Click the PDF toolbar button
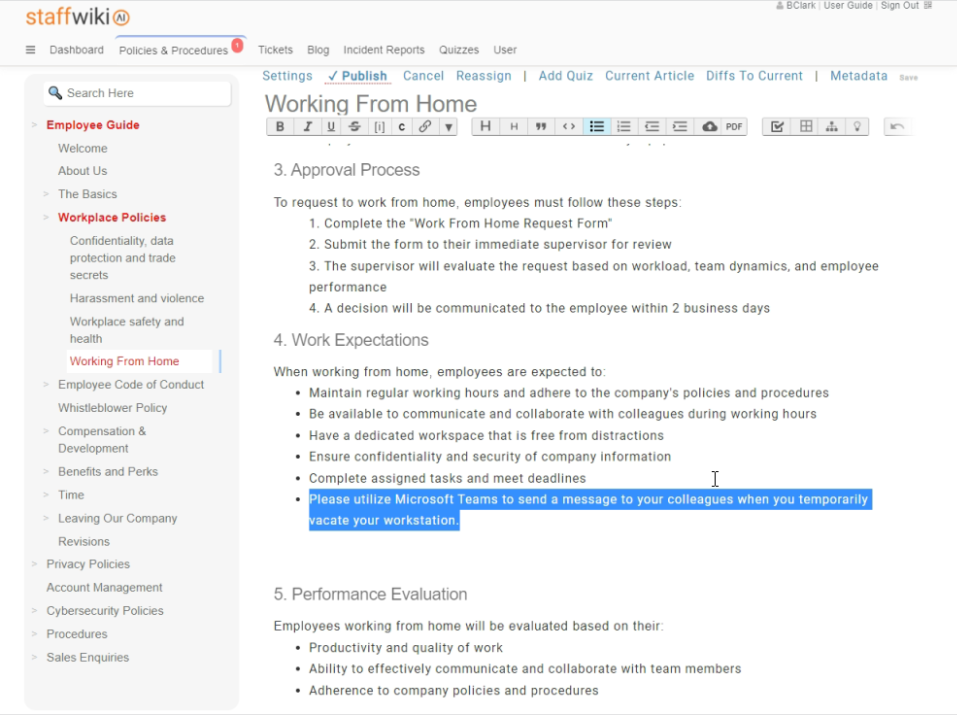The width and height of the screenshot is (957, 715). click(x=734, y=127)
